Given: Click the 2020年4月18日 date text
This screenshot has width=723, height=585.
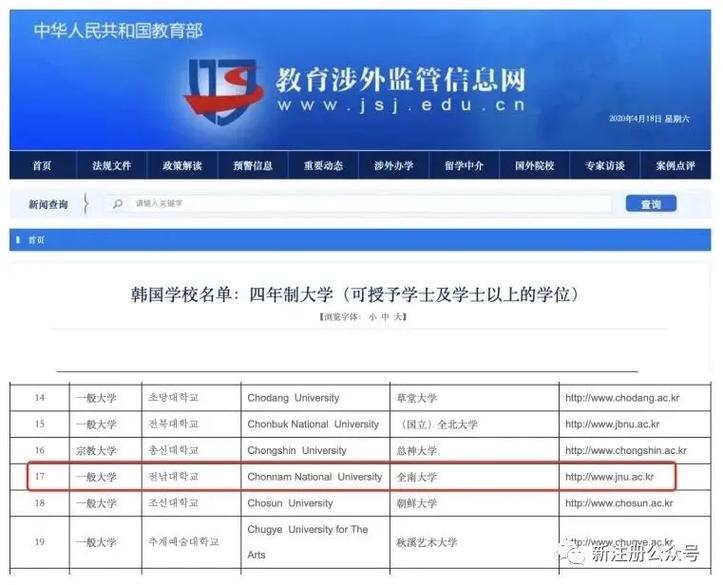Looking at the screenshot, I should pyautogui.click(x=649, y=118).
